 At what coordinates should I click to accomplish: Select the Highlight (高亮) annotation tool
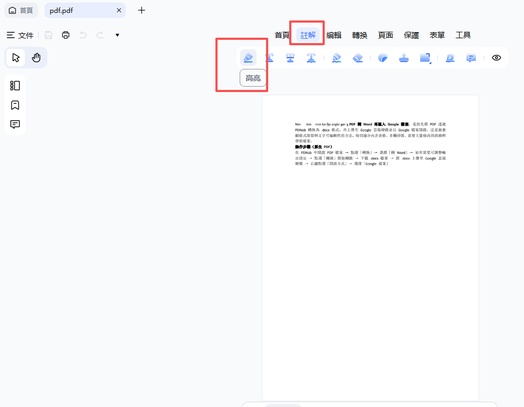[248, 58]
